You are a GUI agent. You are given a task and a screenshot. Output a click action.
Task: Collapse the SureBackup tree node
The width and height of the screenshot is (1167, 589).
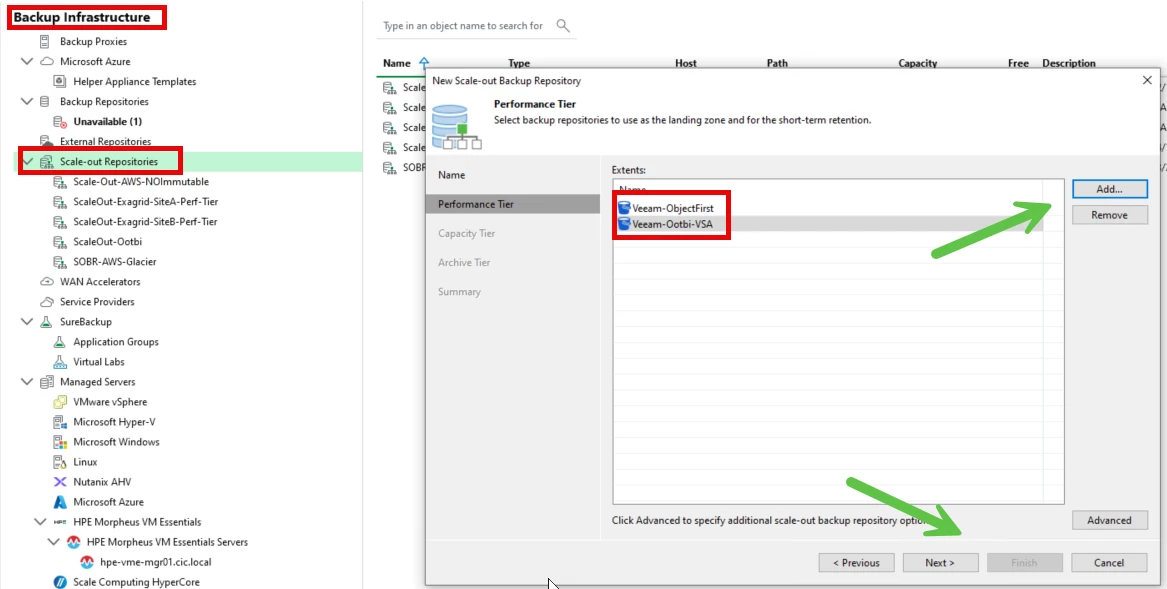coord(28,322)
